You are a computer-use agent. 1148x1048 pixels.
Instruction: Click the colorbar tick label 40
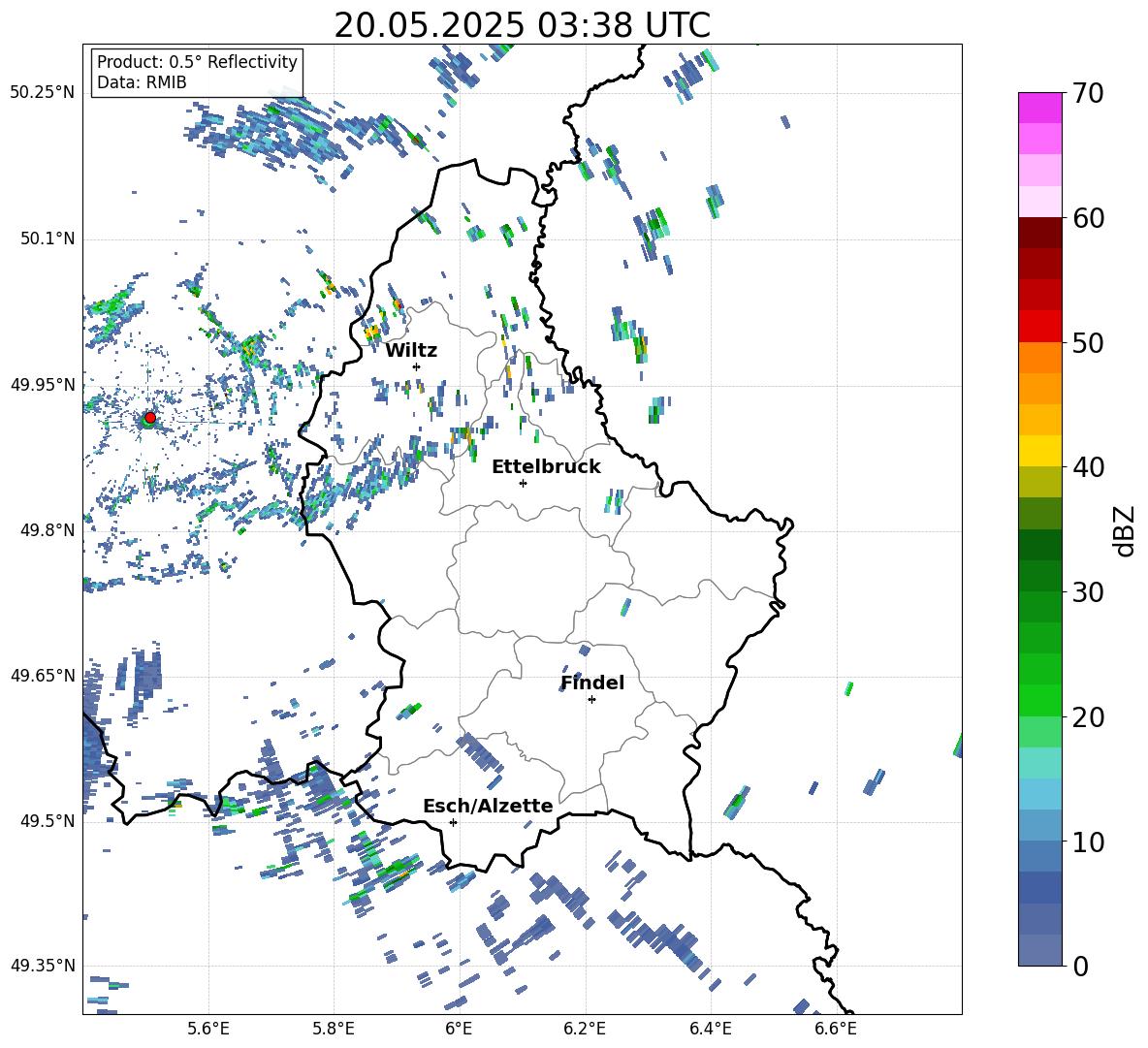coord(1088,467)
